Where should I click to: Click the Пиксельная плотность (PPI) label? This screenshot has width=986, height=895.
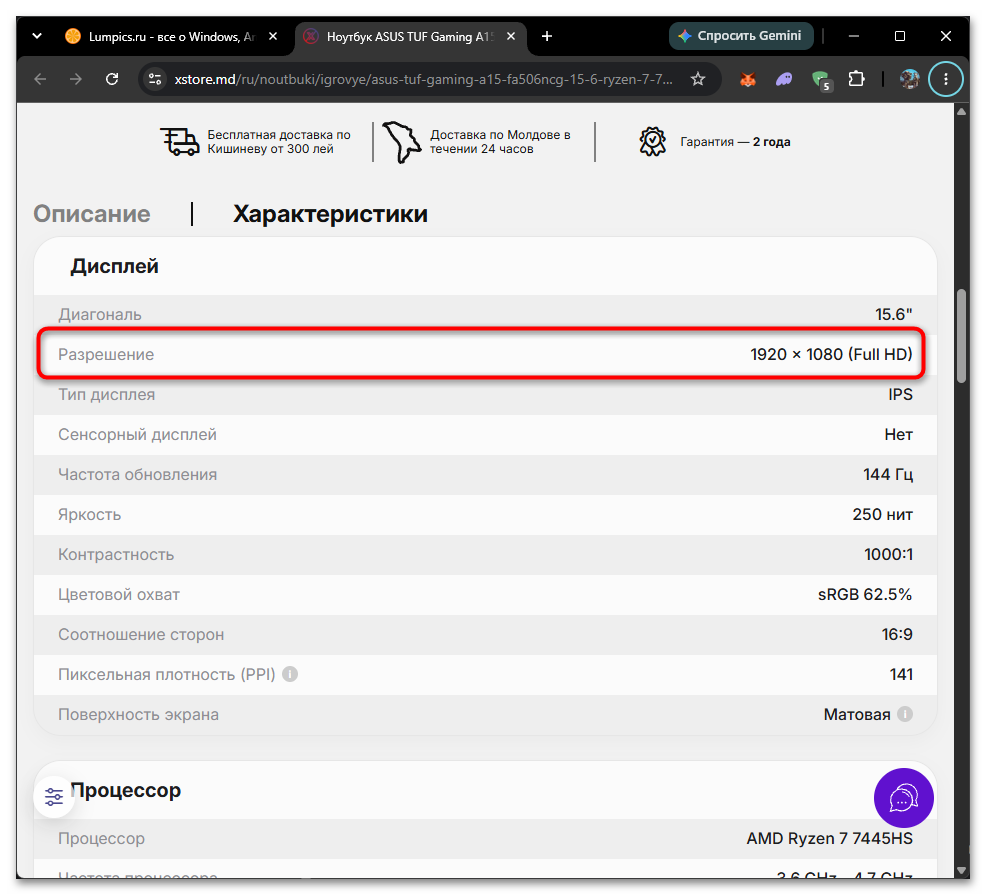167,674
